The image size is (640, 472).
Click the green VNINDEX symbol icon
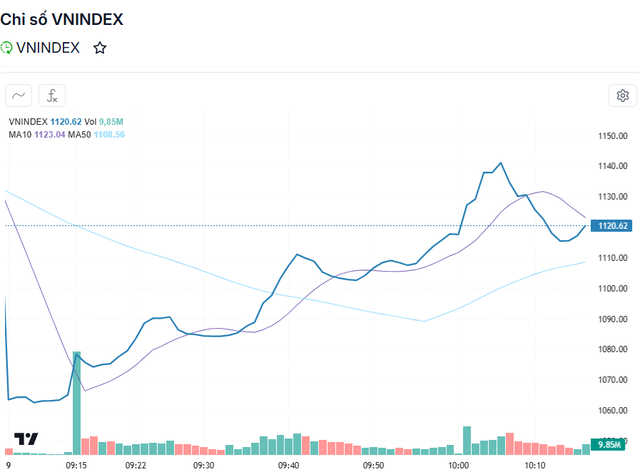pyautogui.click(x=7, y=47)
